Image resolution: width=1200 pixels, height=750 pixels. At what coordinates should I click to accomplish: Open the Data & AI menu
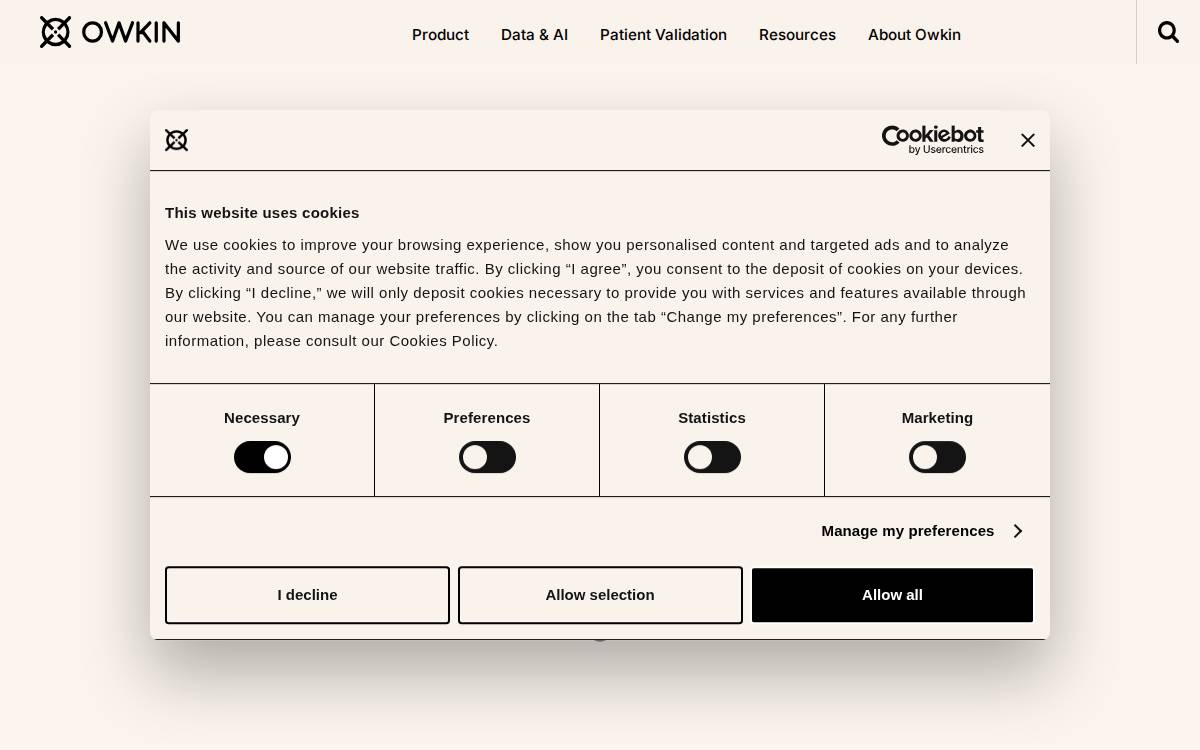(x=534, y=35)
